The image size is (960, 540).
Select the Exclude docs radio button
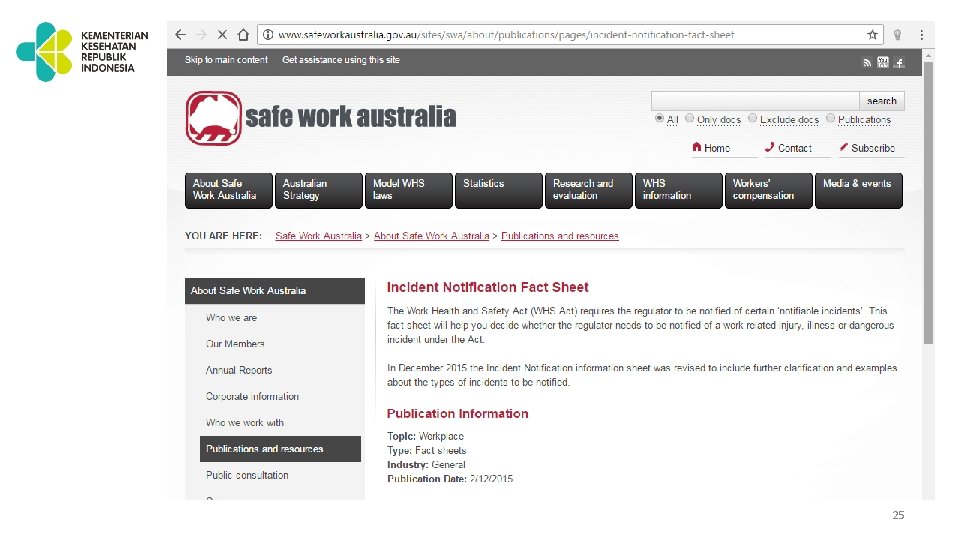752,118
